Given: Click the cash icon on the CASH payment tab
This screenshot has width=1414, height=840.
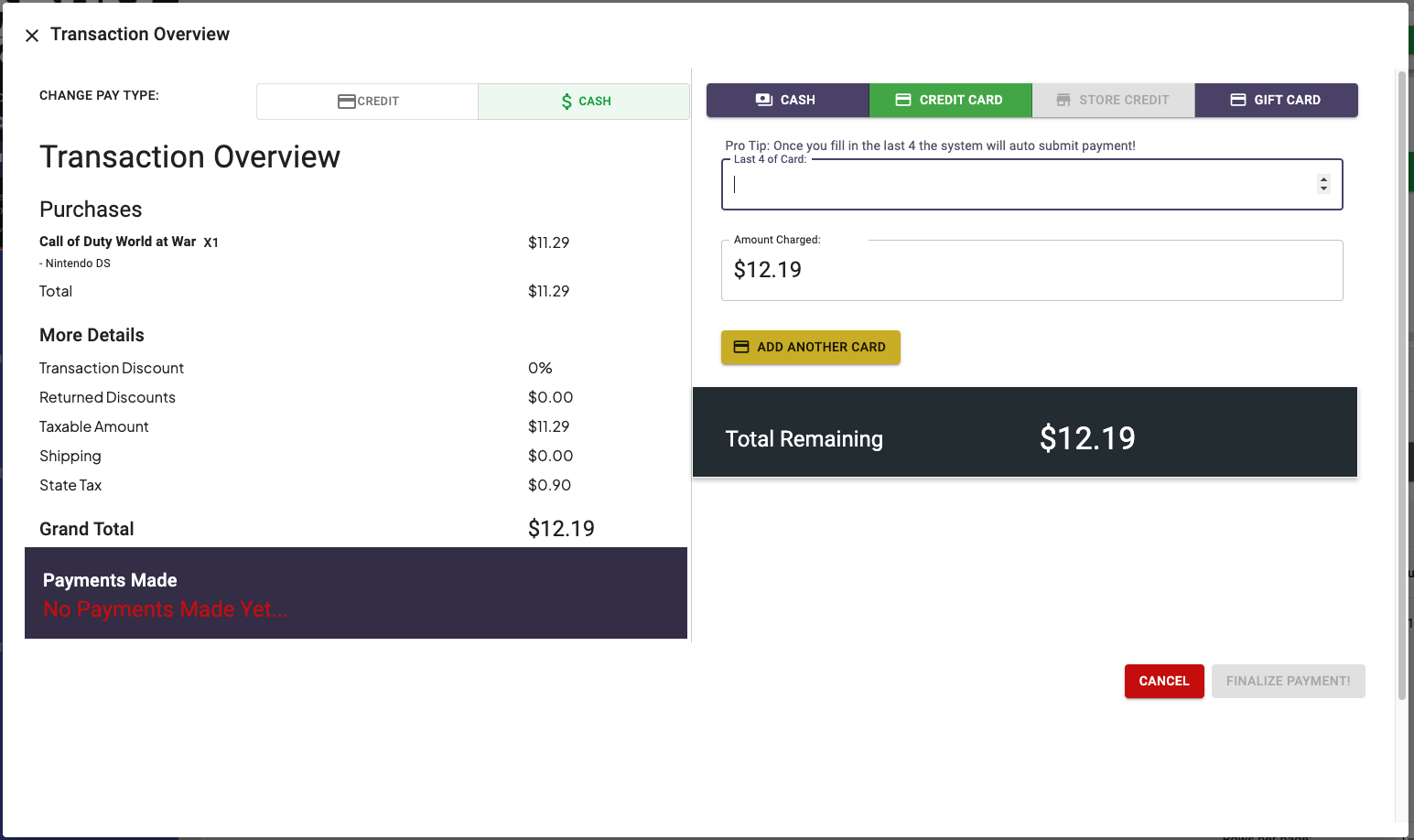Looking at the screenshot, I should pos(763,99).
